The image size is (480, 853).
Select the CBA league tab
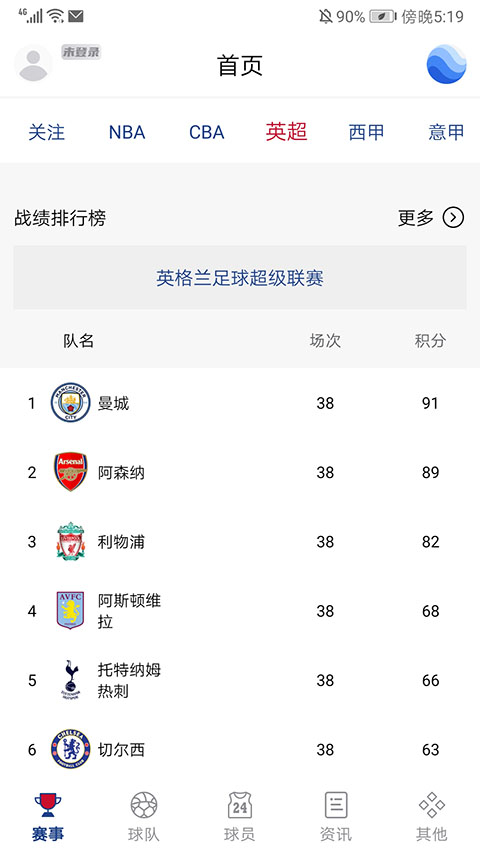pos(207,132)
